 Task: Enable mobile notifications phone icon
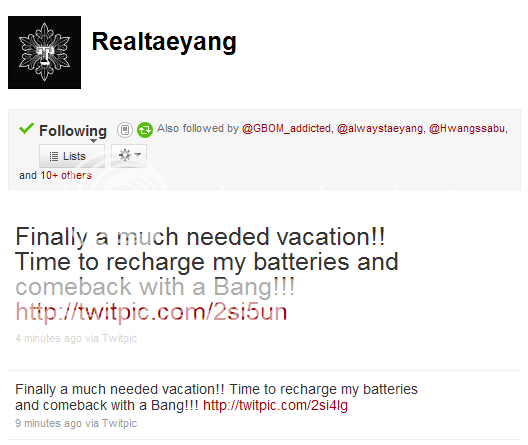coord(125,130)
